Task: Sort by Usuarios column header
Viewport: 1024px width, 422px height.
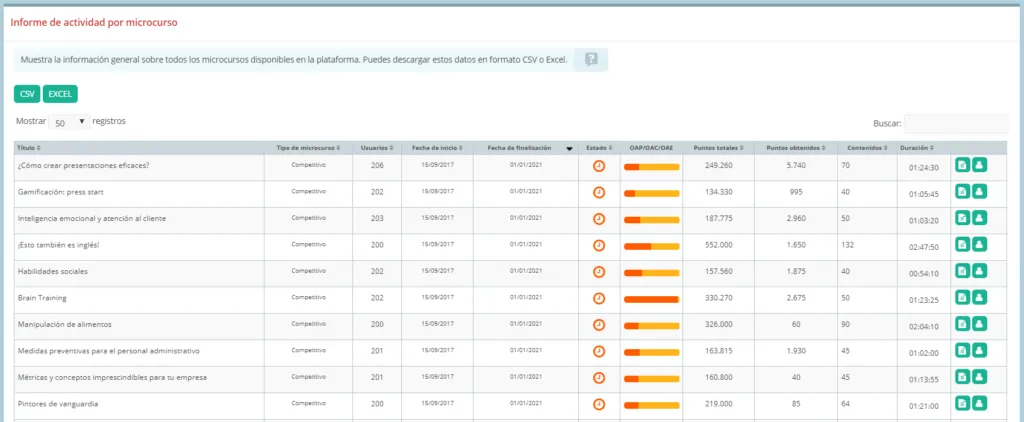Action: coord(377,148)
